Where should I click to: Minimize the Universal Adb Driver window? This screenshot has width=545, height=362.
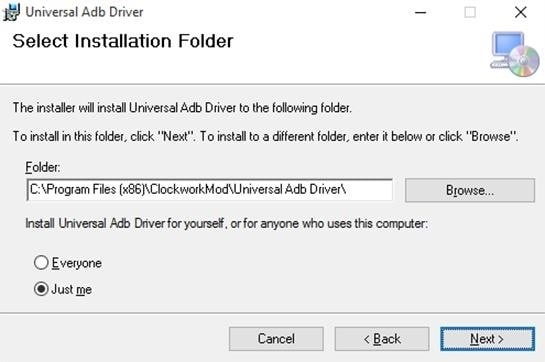point(421,13)
